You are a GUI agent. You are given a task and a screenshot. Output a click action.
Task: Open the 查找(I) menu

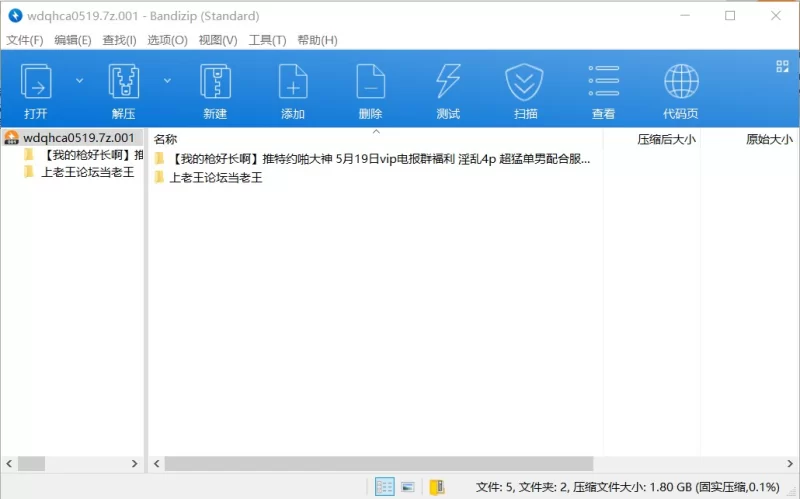[119, 40]
